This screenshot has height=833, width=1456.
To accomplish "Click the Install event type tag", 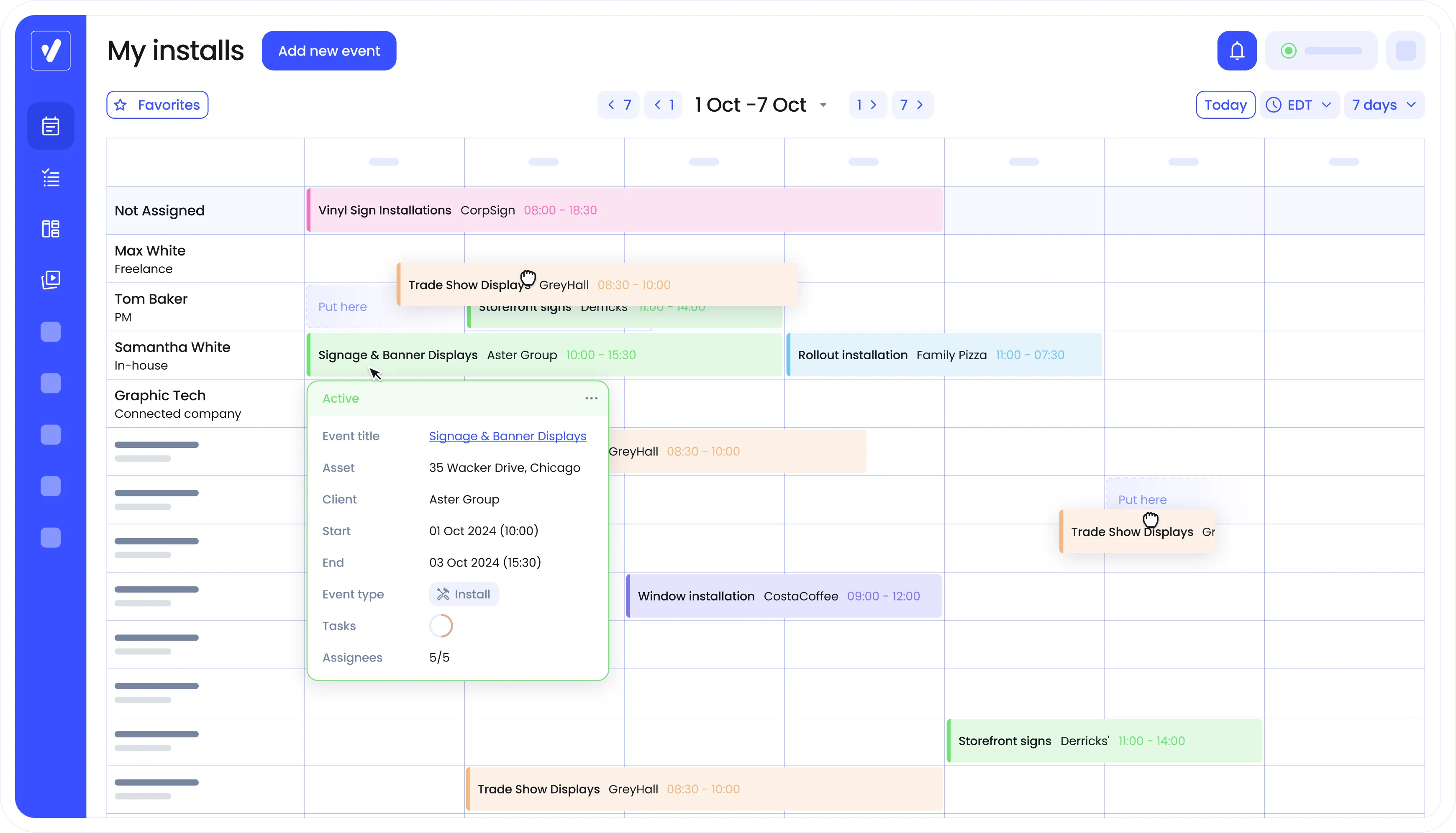I will pyautogui.click(x=464, y=594).
